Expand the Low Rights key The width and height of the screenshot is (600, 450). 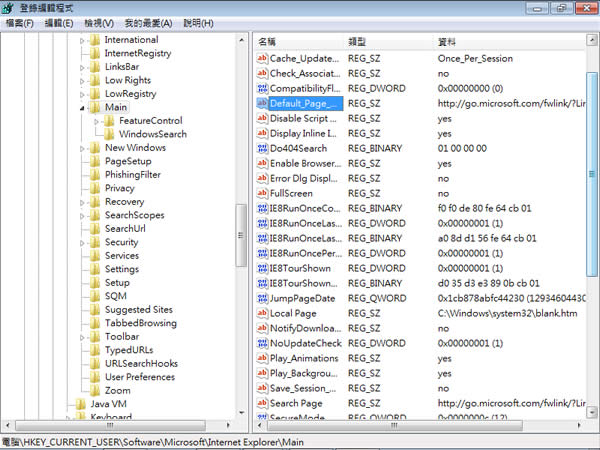[82, 81]
